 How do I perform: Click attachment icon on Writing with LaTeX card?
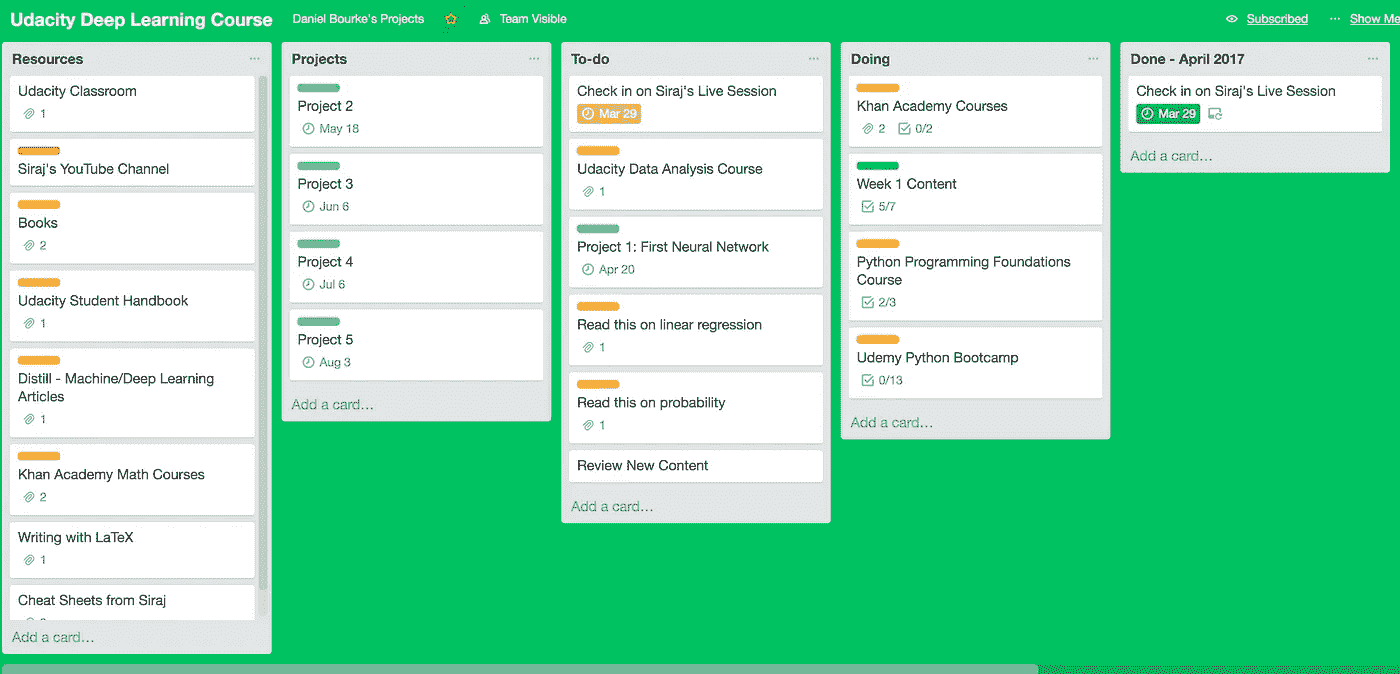29,561
